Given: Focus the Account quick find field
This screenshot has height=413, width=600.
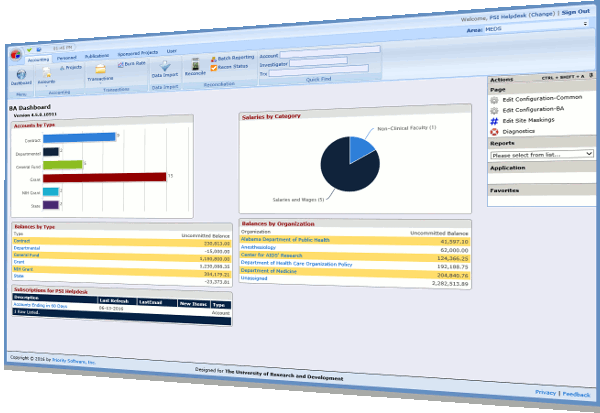Looking at the screenshot, I should coord(330,52).
